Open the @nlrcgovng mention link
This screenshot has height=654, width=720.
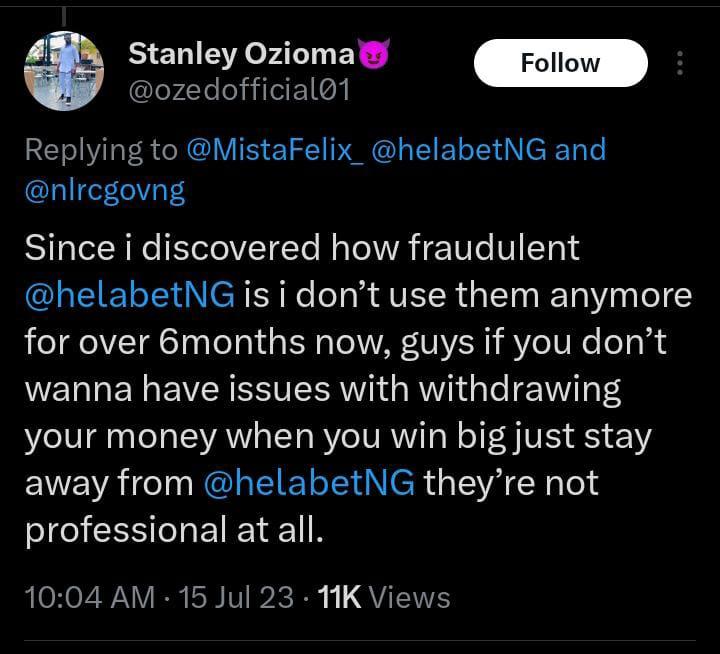(x=105, y=191)
